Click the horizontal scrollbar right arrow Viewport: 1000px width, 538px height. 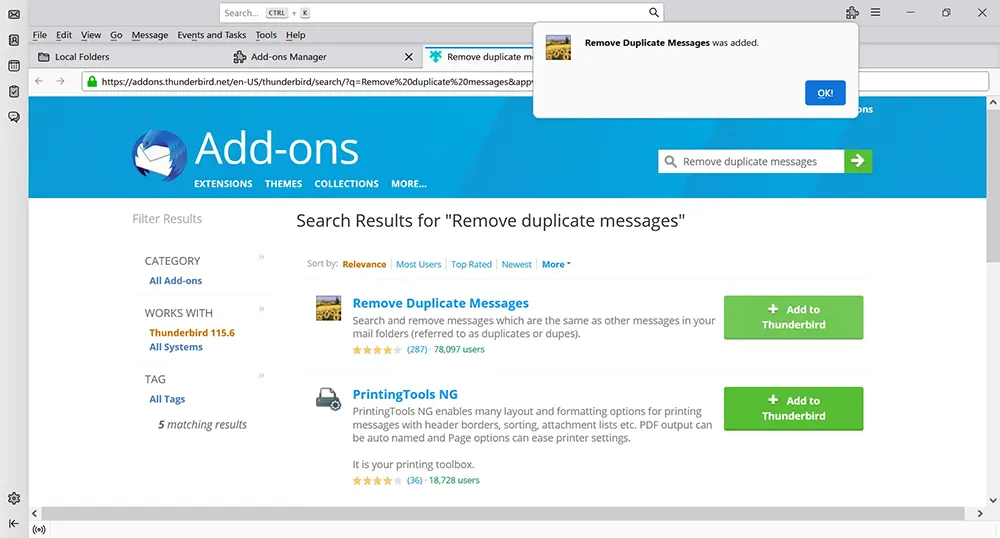980,513
